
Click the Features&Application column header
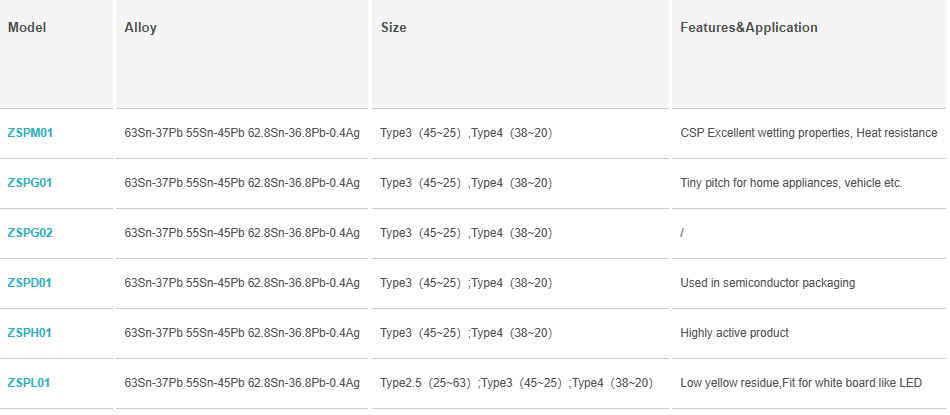(749, 27)
